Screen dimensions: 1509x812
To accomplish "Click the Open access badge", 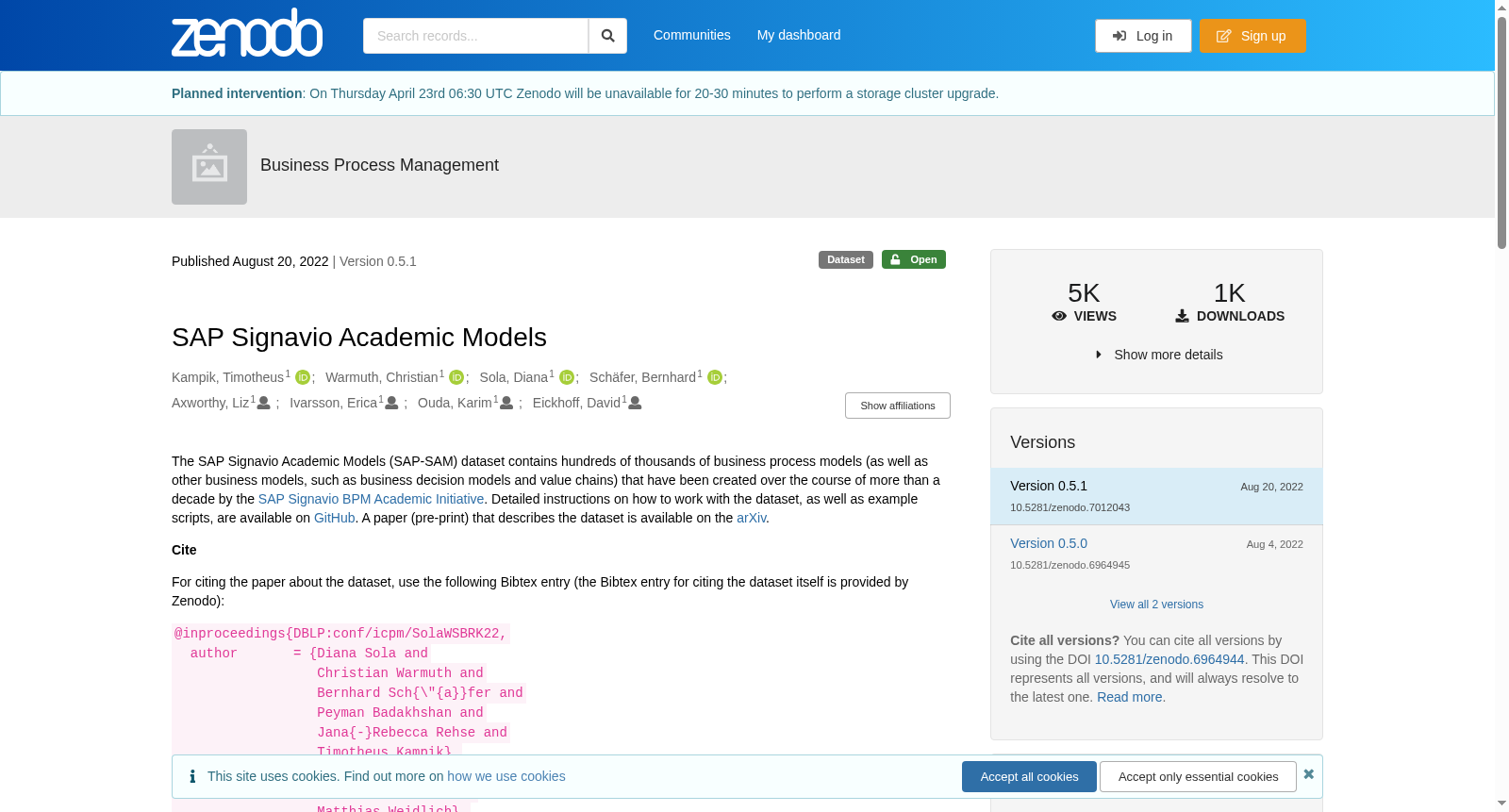I will (x=914, y=259).
